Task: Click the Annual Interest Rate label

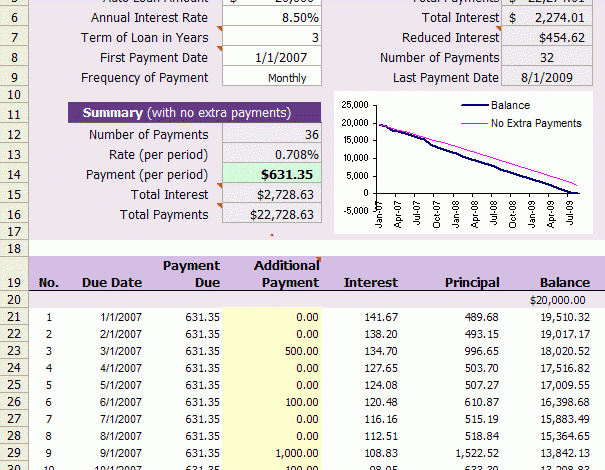Action: [x=149, y=18]
